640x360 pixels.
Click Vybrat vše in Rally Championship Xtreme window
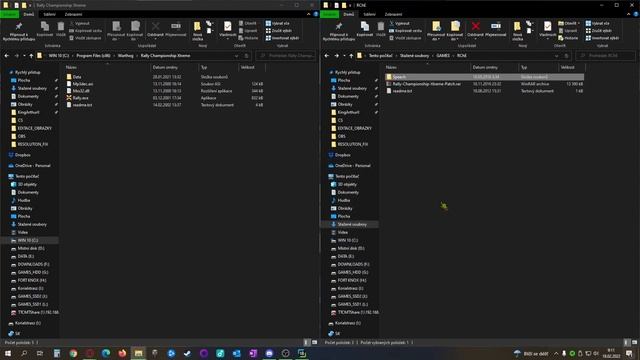[x=278, y=24]
